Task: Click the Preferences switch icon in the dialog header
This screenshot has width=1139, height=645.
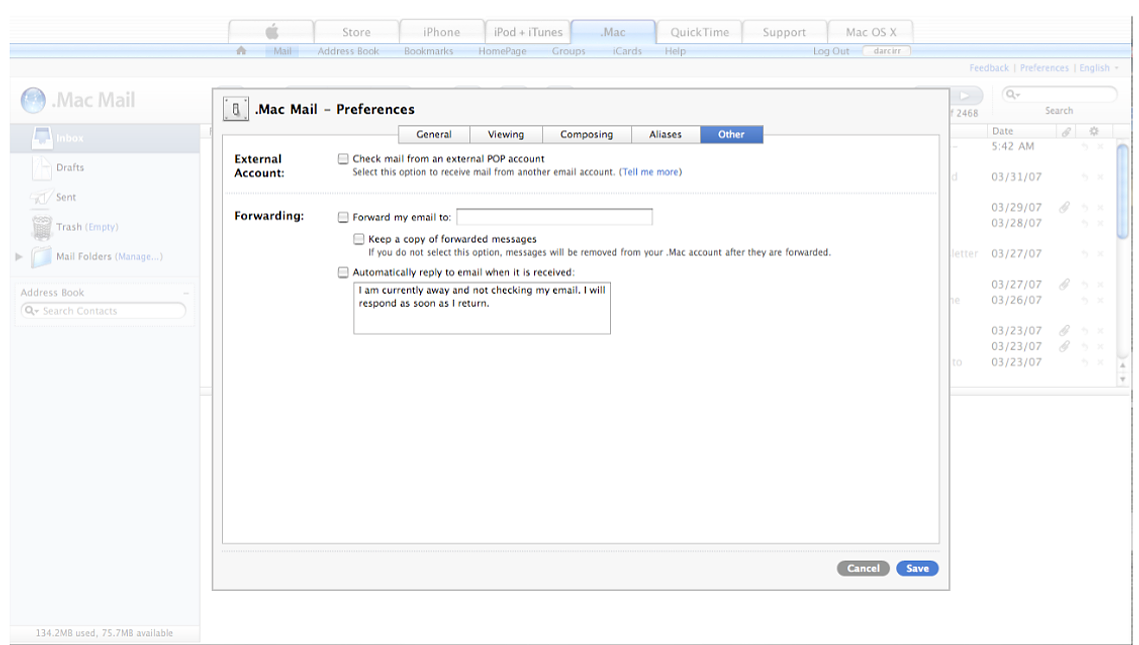Action: 235,109
